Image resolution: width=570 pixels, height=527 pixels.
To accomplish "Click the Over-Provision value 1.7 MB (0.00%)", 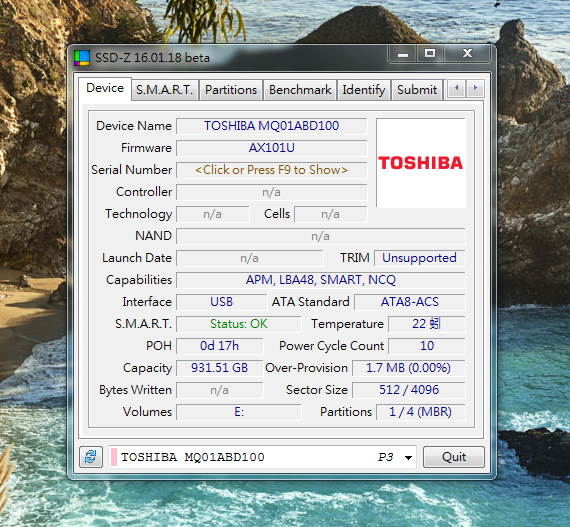I will point(409,368).
